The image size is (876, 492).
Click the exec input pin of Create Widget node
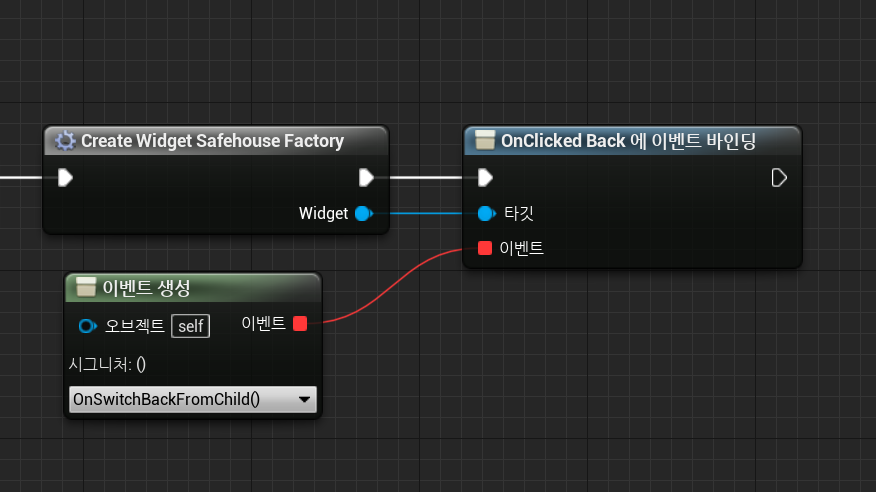coord(65,178)
